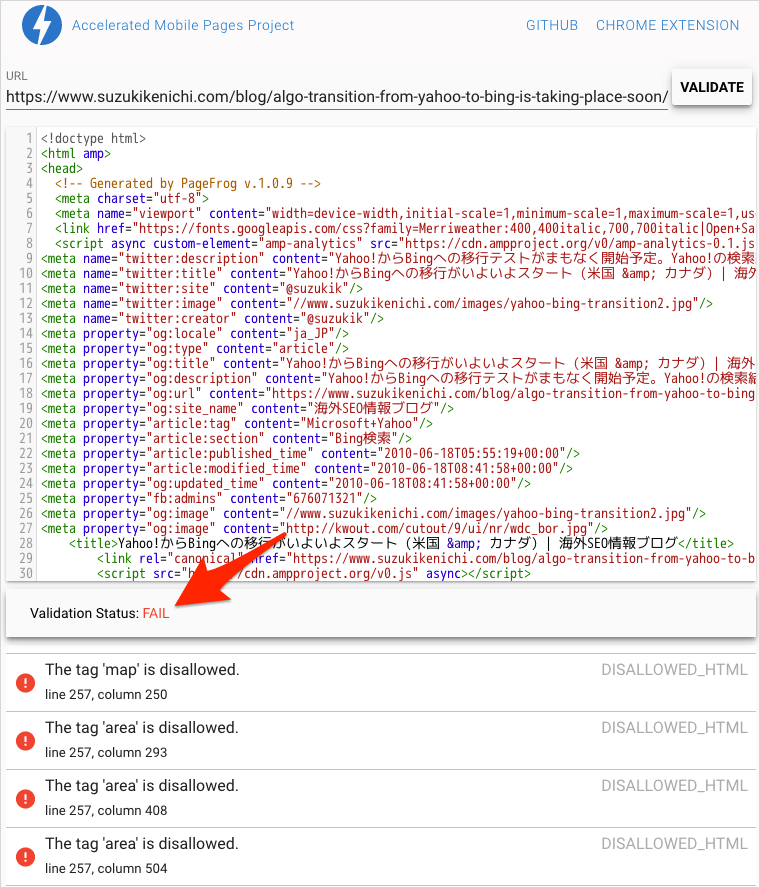Click DISALLOWED_HTML label on 'map' row
This screenshot has height=888, width=760.
coord(674,670)
